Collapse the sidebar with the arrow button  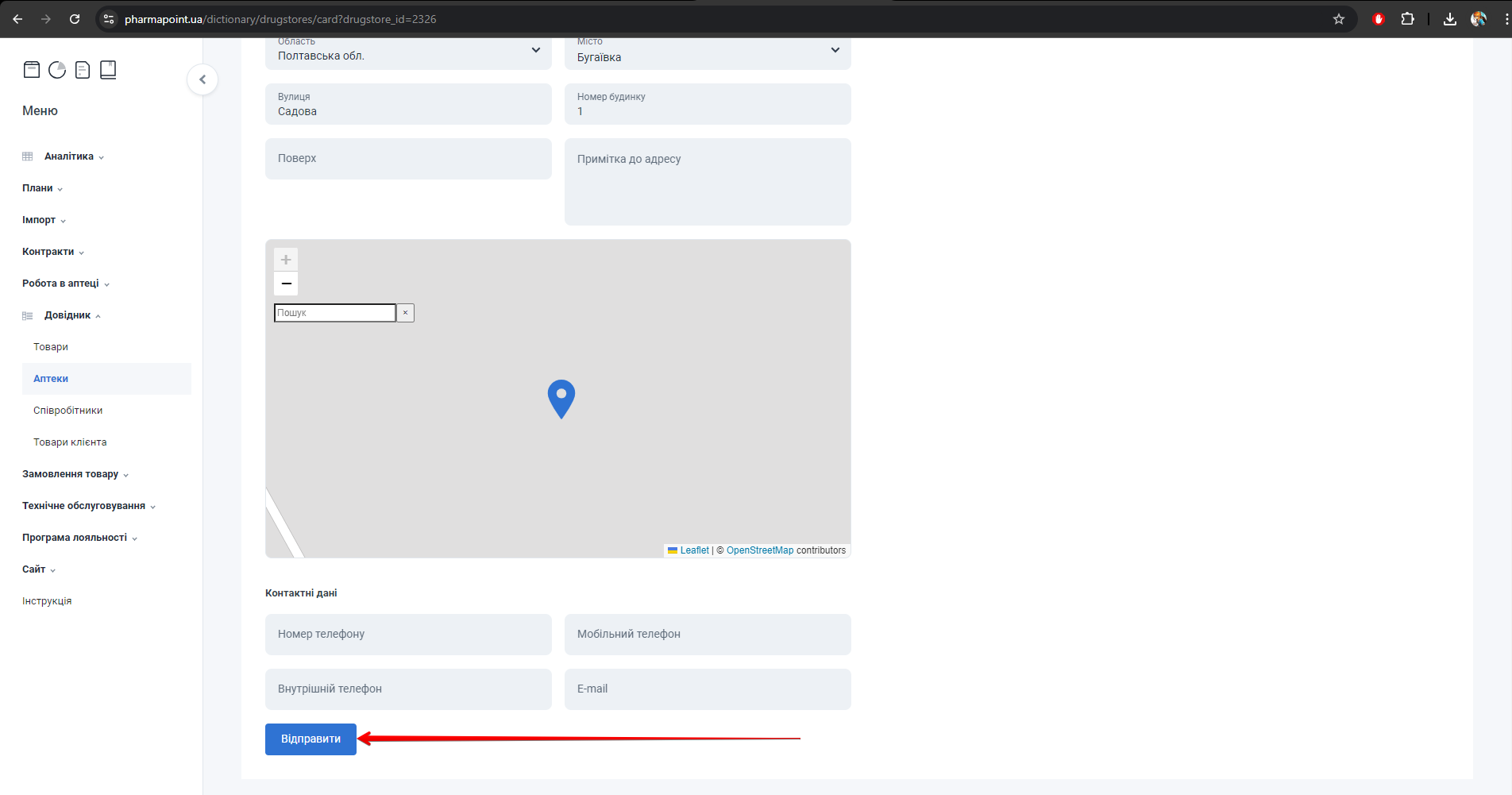pos(202,79)
